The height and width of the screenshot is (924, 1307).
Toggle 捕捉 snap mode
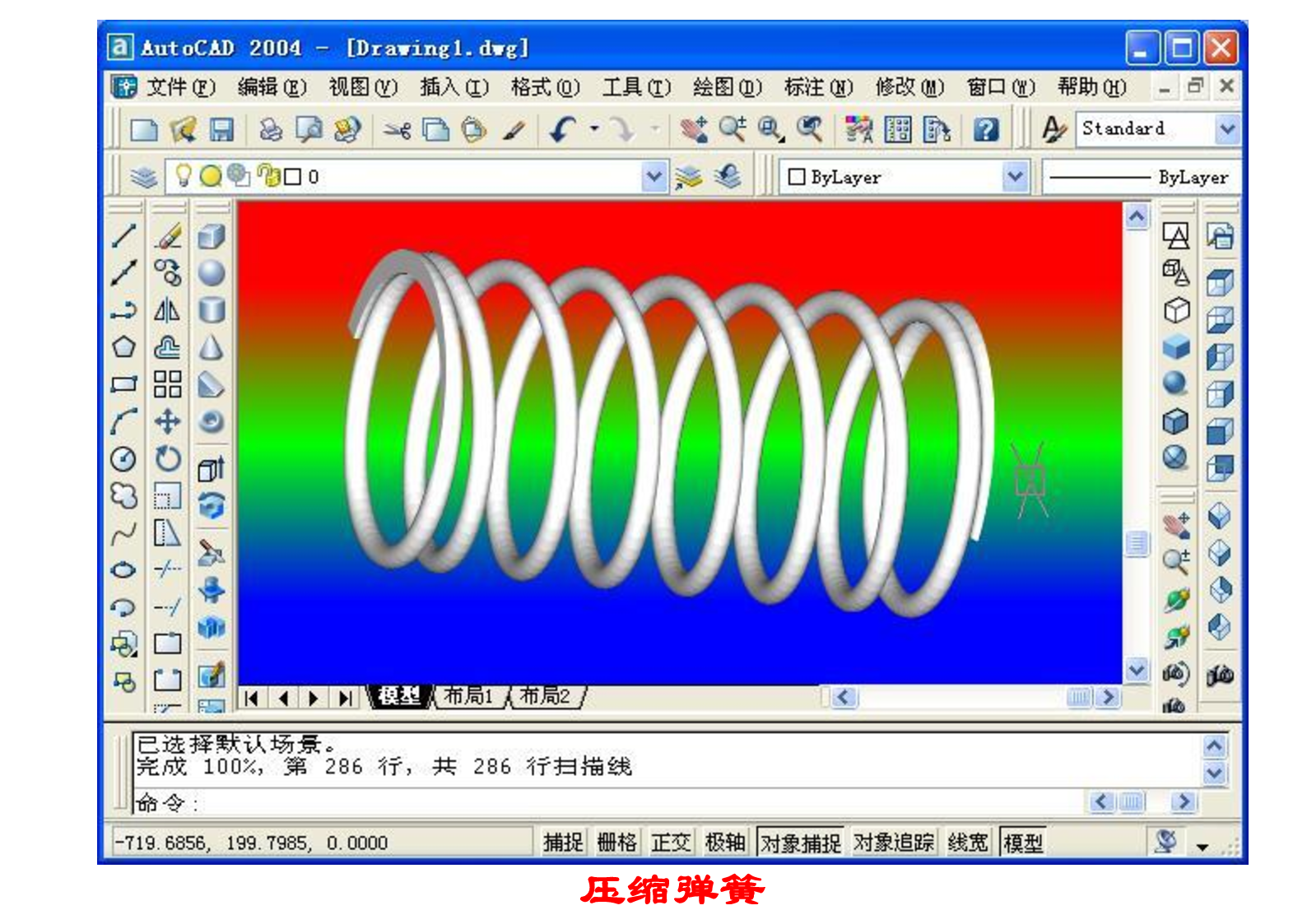[564, 843]
